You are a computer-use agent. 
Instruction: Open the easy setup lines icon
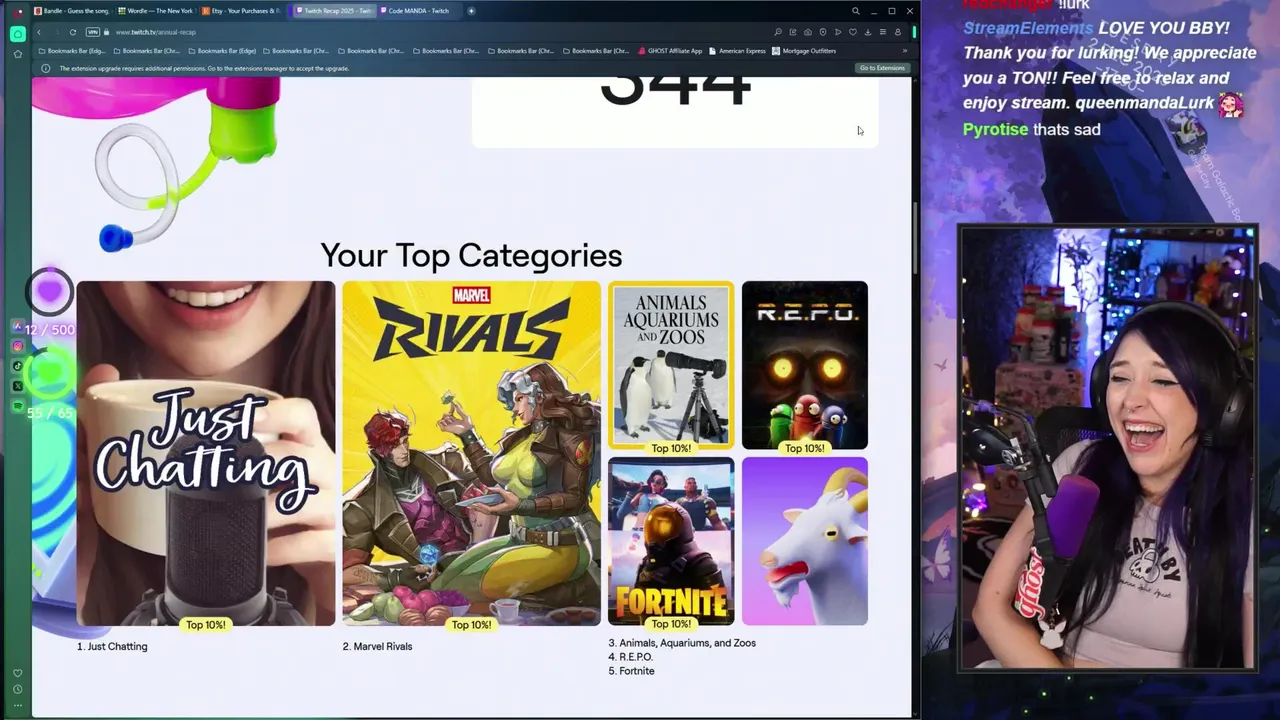[883, 32]
